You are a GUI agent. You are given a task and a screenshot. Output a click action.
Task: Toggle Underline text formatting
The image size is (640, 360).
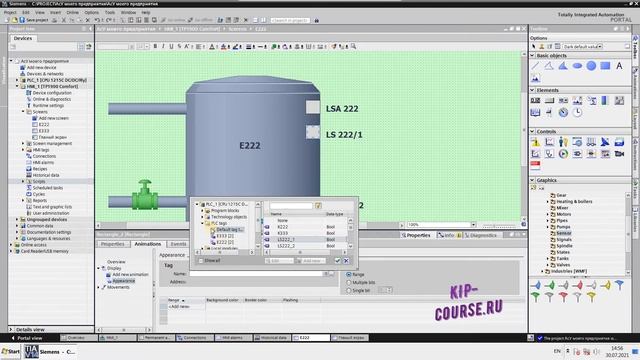pyautogui.click(x=171, y=47)
